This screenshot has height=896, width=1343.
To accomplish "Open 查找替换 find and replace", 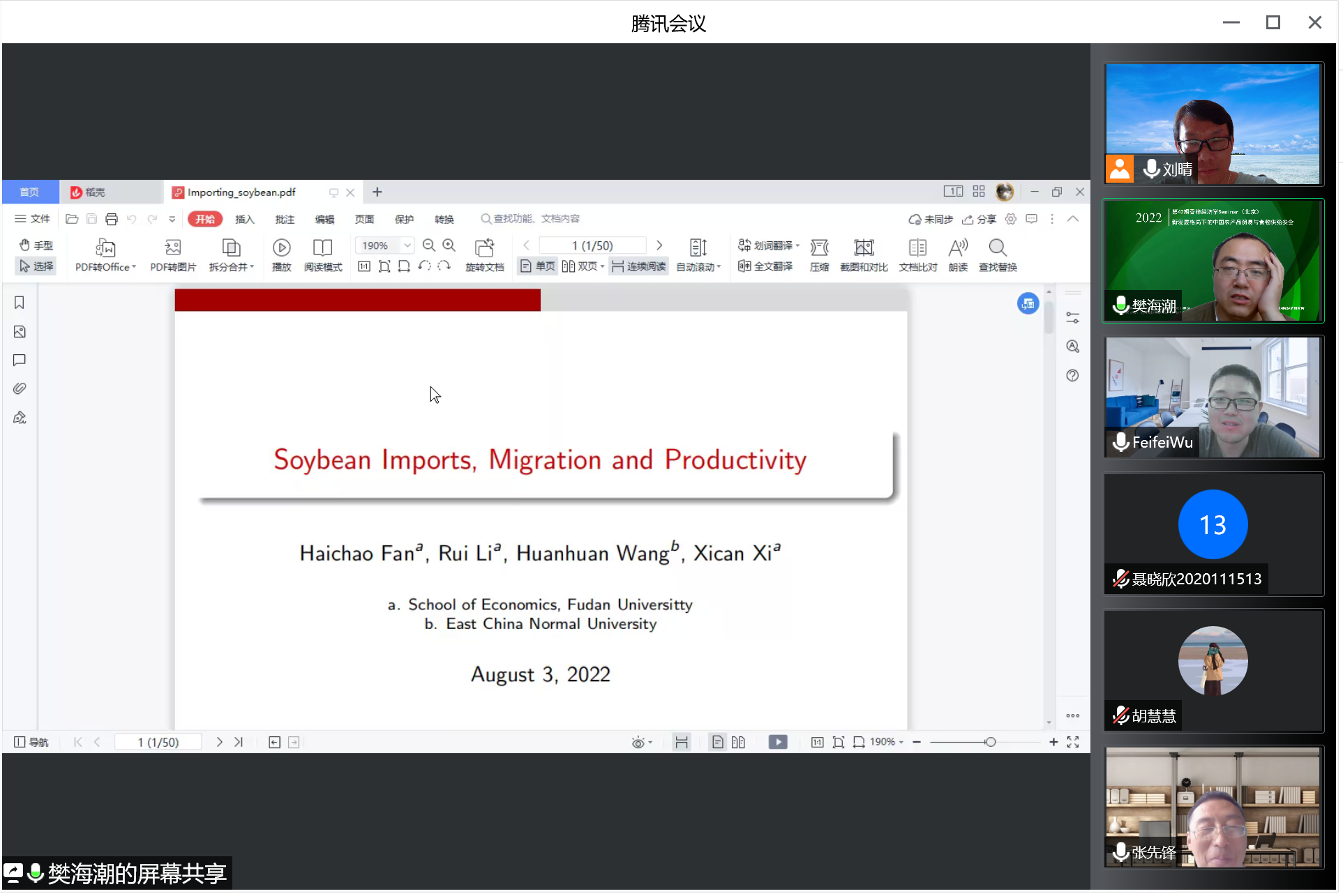I will (x=998, y=248).
